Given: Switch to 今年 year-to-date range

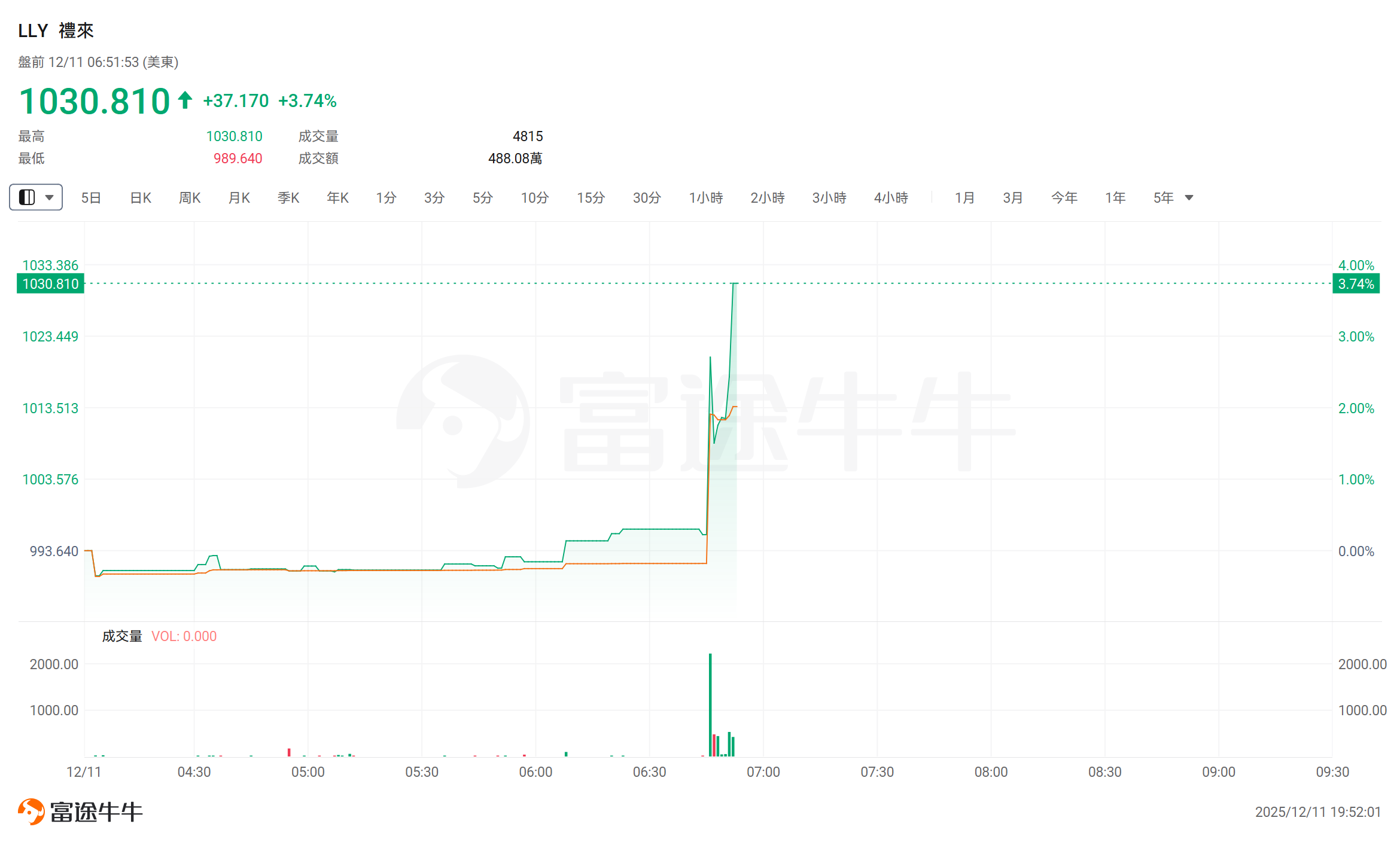Looking at the screenshot, I should click(1064, 198).
